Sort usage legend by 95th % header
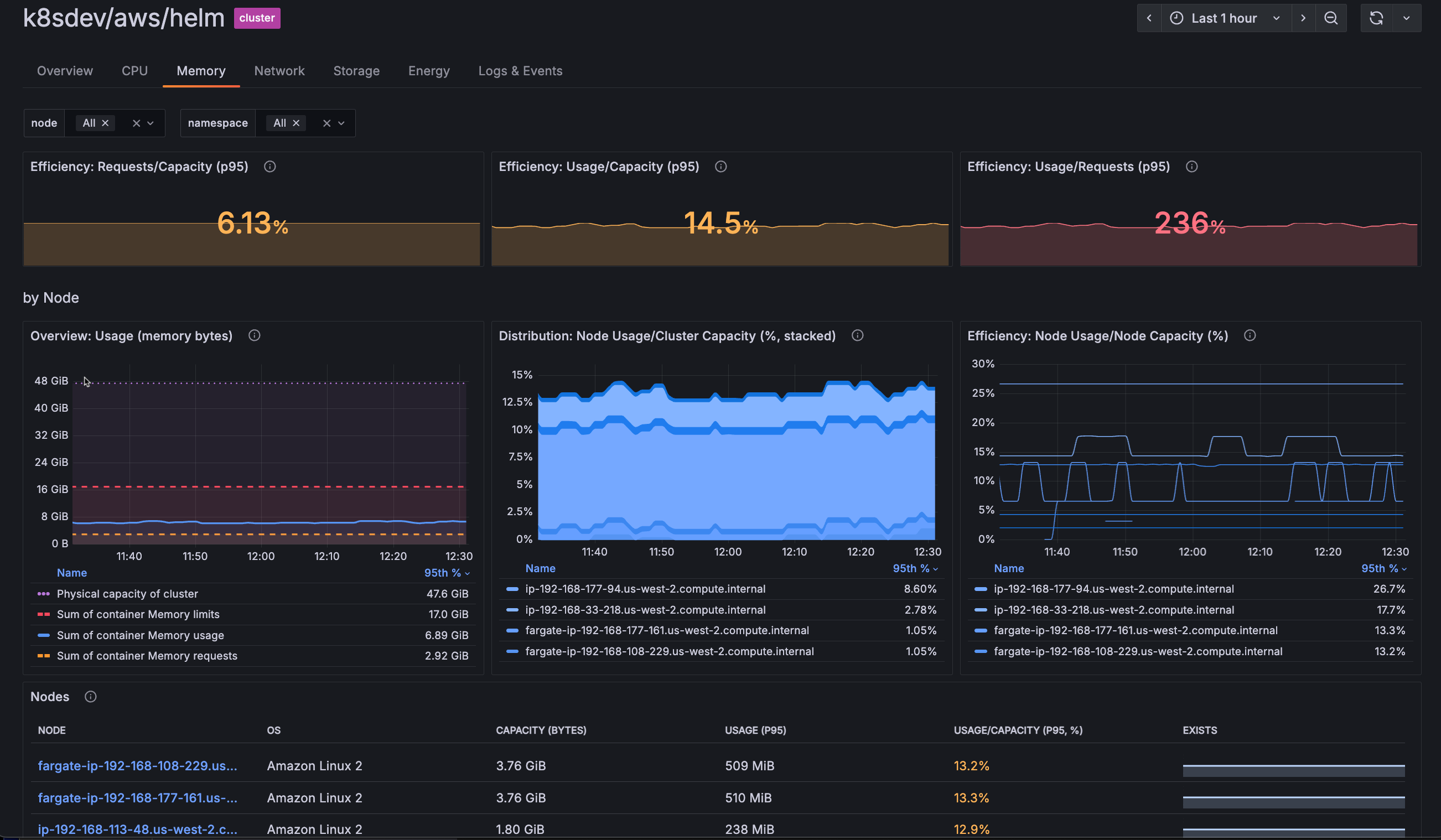 [446, 573]
